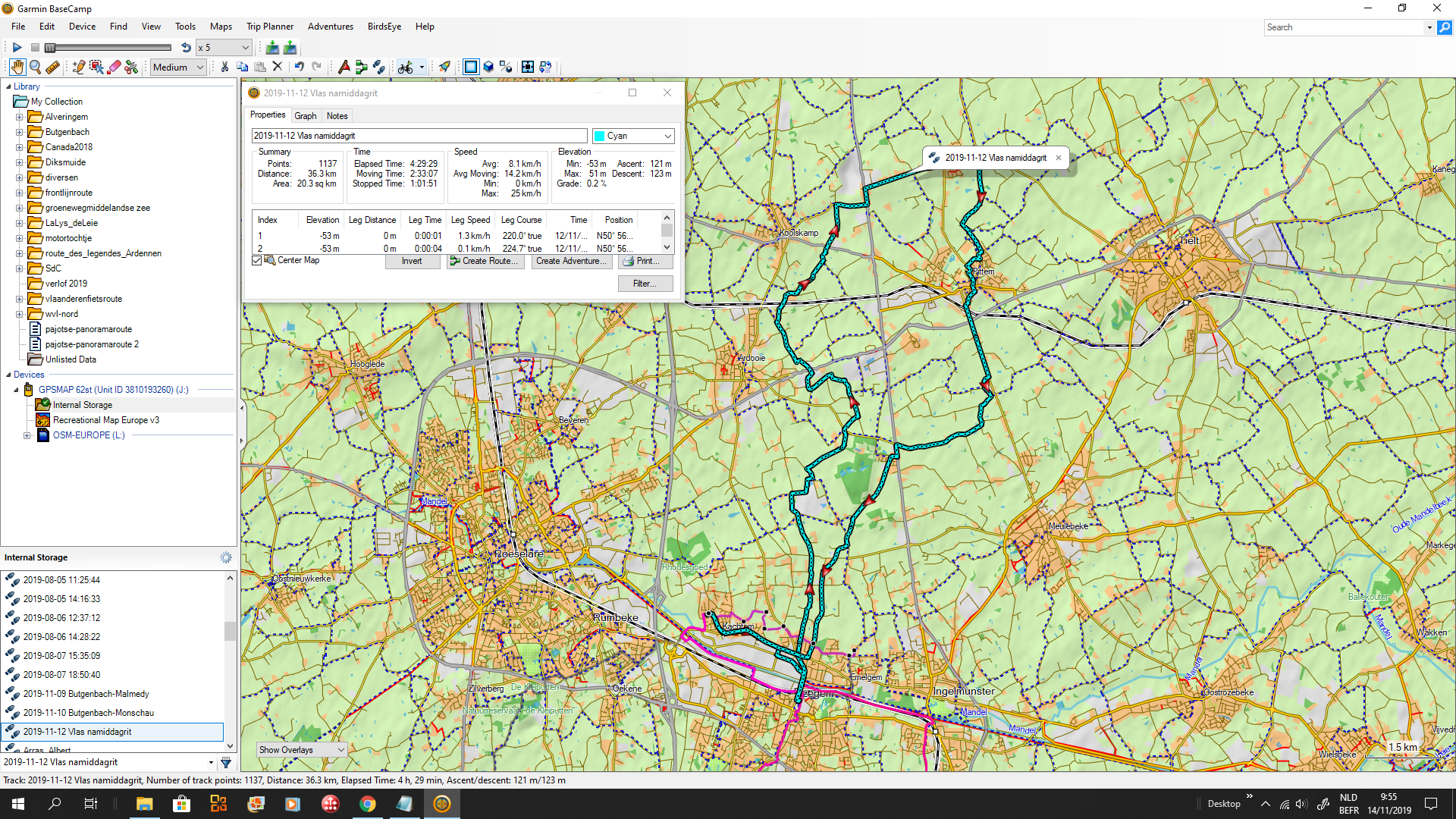Stop the track playback
The image size is (1456, 819).
coord(35,47)
